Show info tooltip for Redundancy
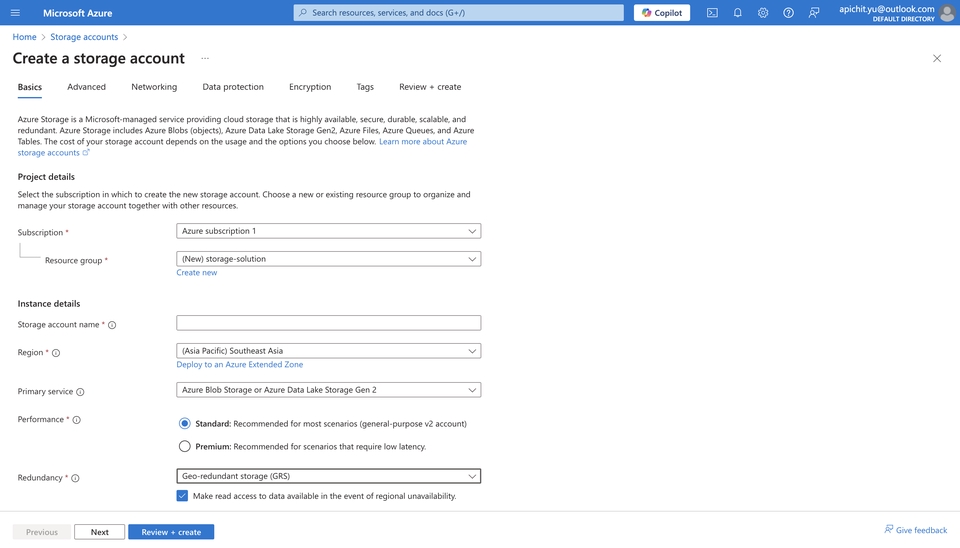 75,478
